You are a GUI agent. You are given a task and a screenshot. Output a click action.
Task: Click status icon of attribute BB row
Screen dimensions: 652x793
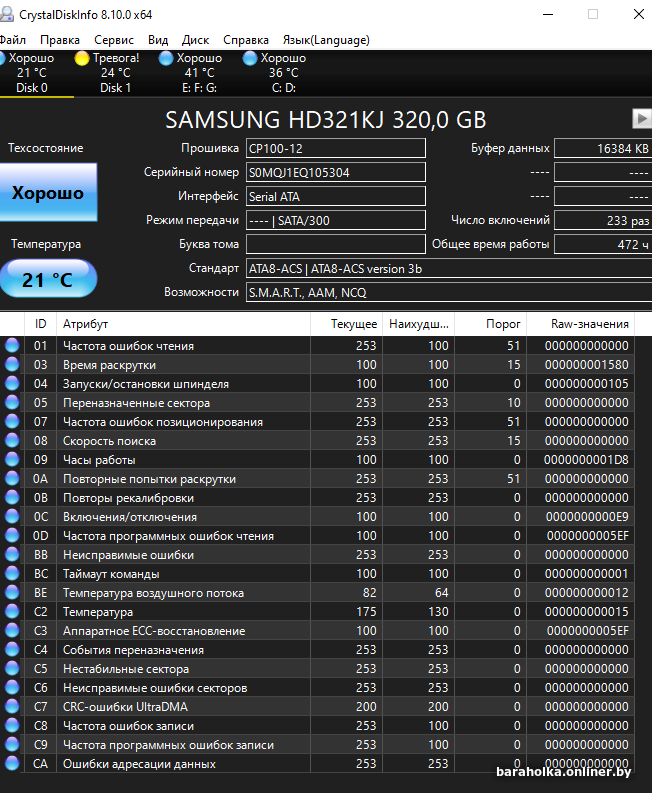(x=12, y=554)
